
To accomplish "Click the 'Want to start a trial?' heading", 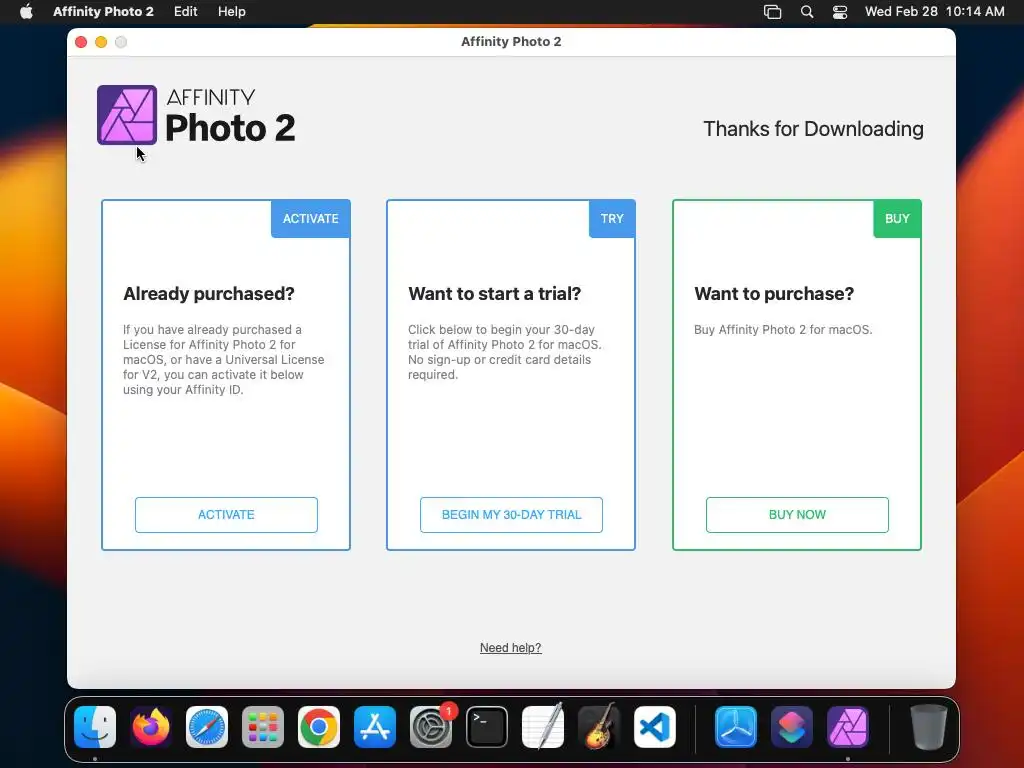I will click(x=494, y=294).
